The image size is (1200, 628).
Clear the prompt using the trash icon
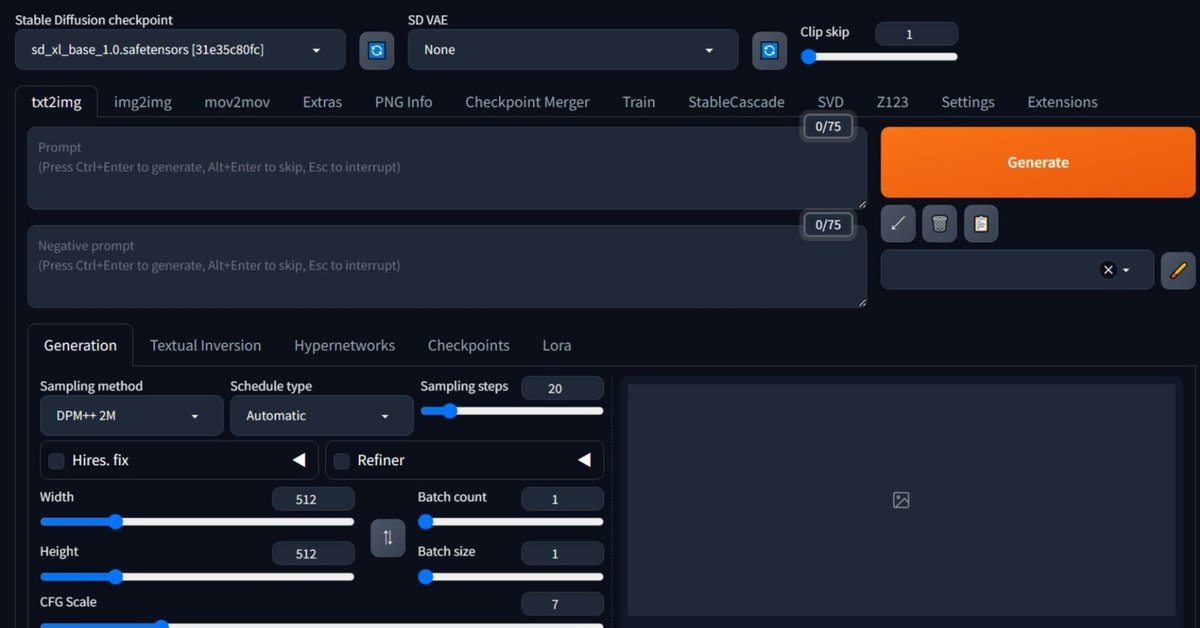coord(939,223)
